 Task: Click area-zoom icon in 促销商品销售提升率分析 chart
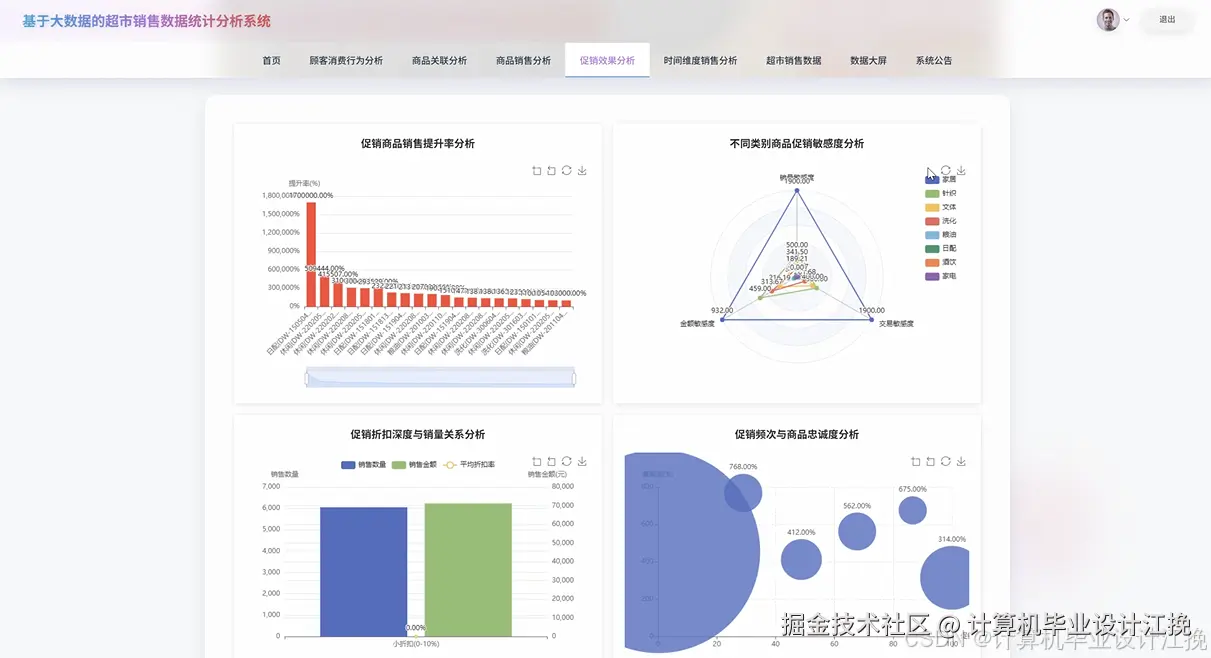pyautogui.click(x=537, y=170)
